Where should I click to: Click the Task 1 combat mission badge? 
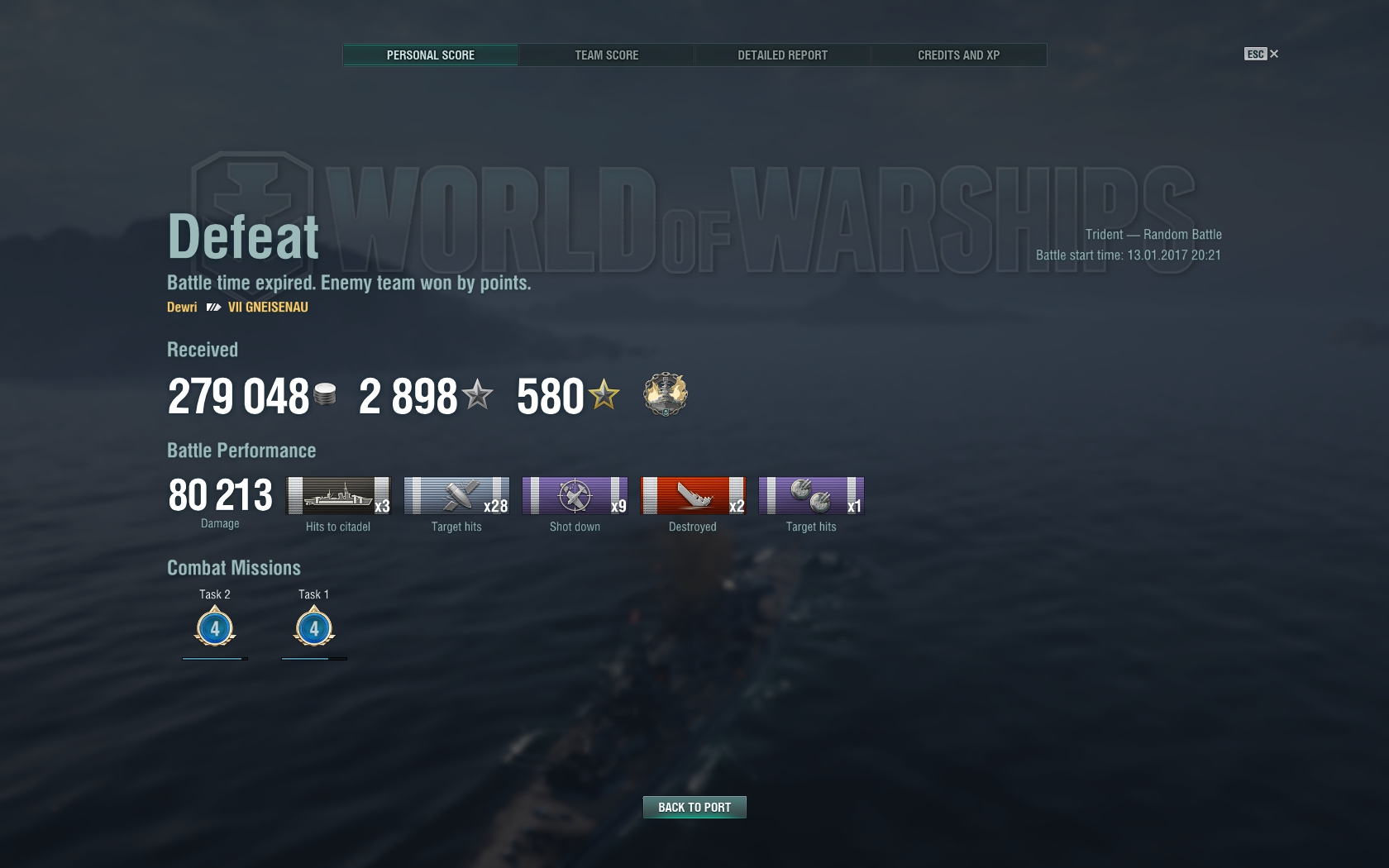click(314, 627)
